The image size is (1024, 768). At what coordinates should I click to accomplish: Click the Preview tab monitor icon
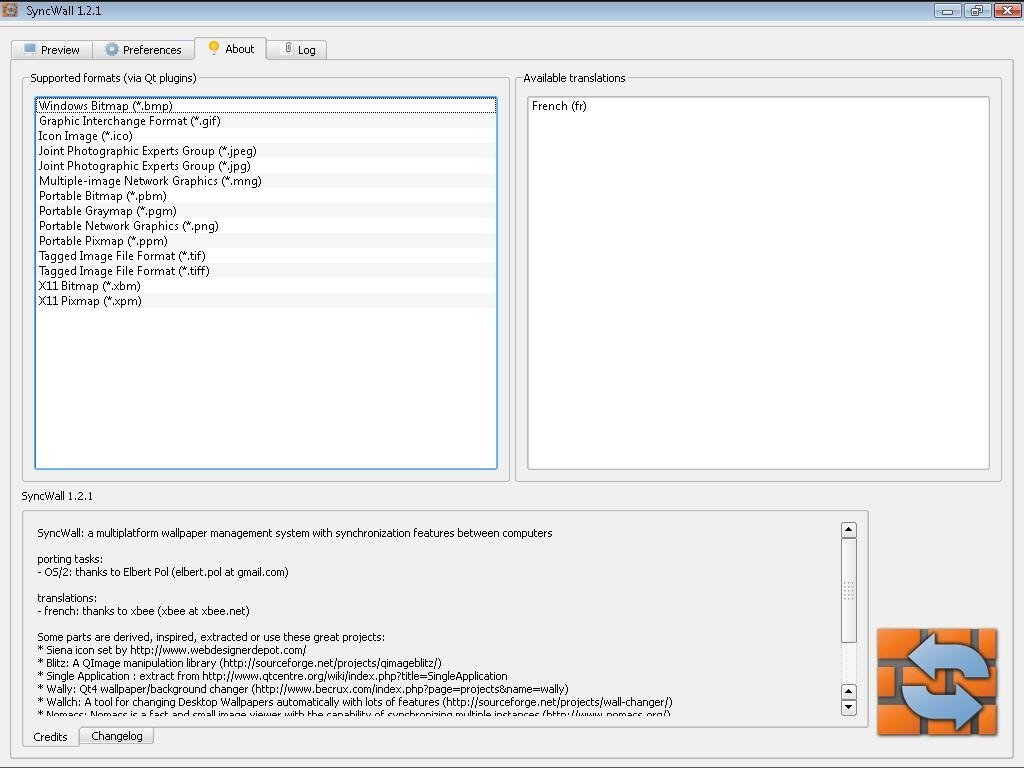pos(29,49)
